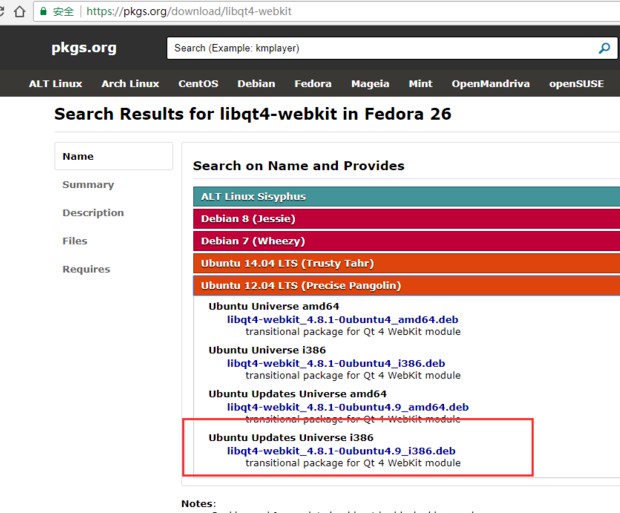Click the search magnifier icon
This screenshot has width=620, height=513.
pos(604,48)
